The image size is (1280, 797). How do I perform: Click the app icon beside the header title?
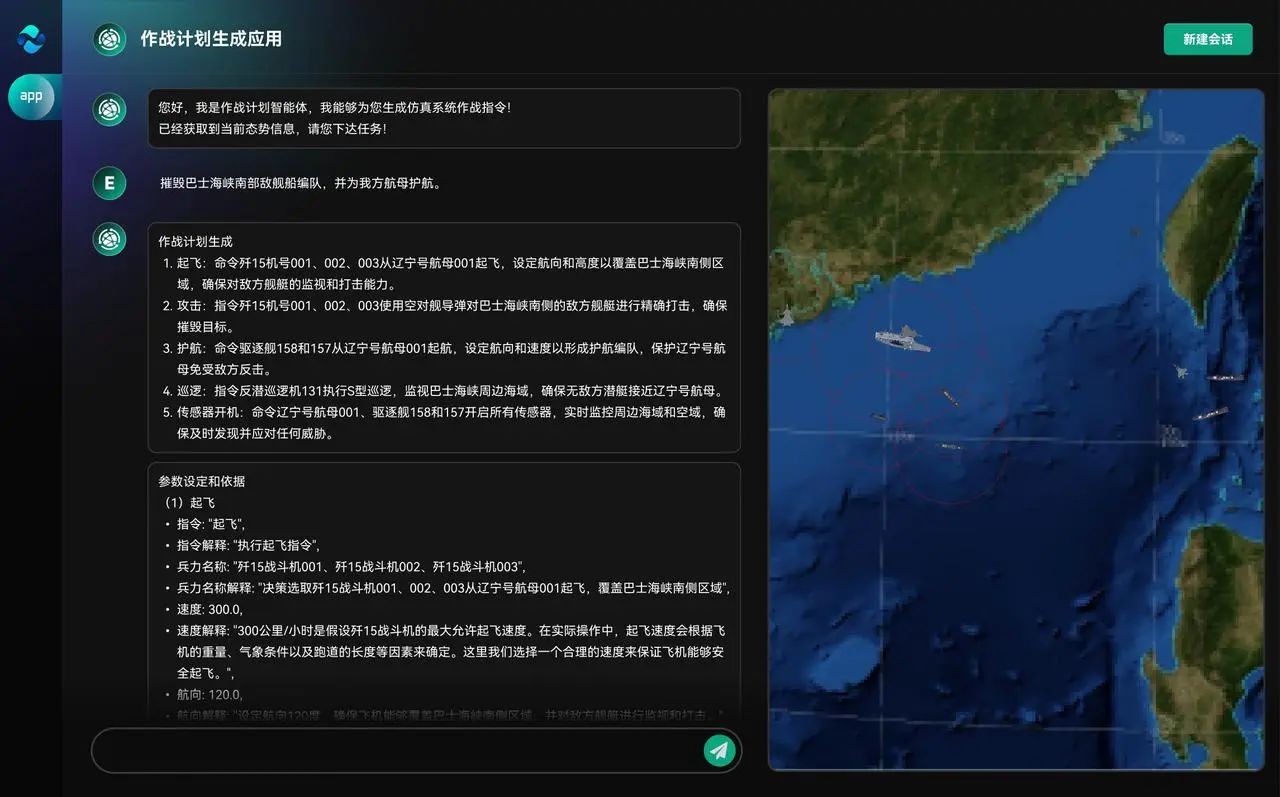(109, 39)
